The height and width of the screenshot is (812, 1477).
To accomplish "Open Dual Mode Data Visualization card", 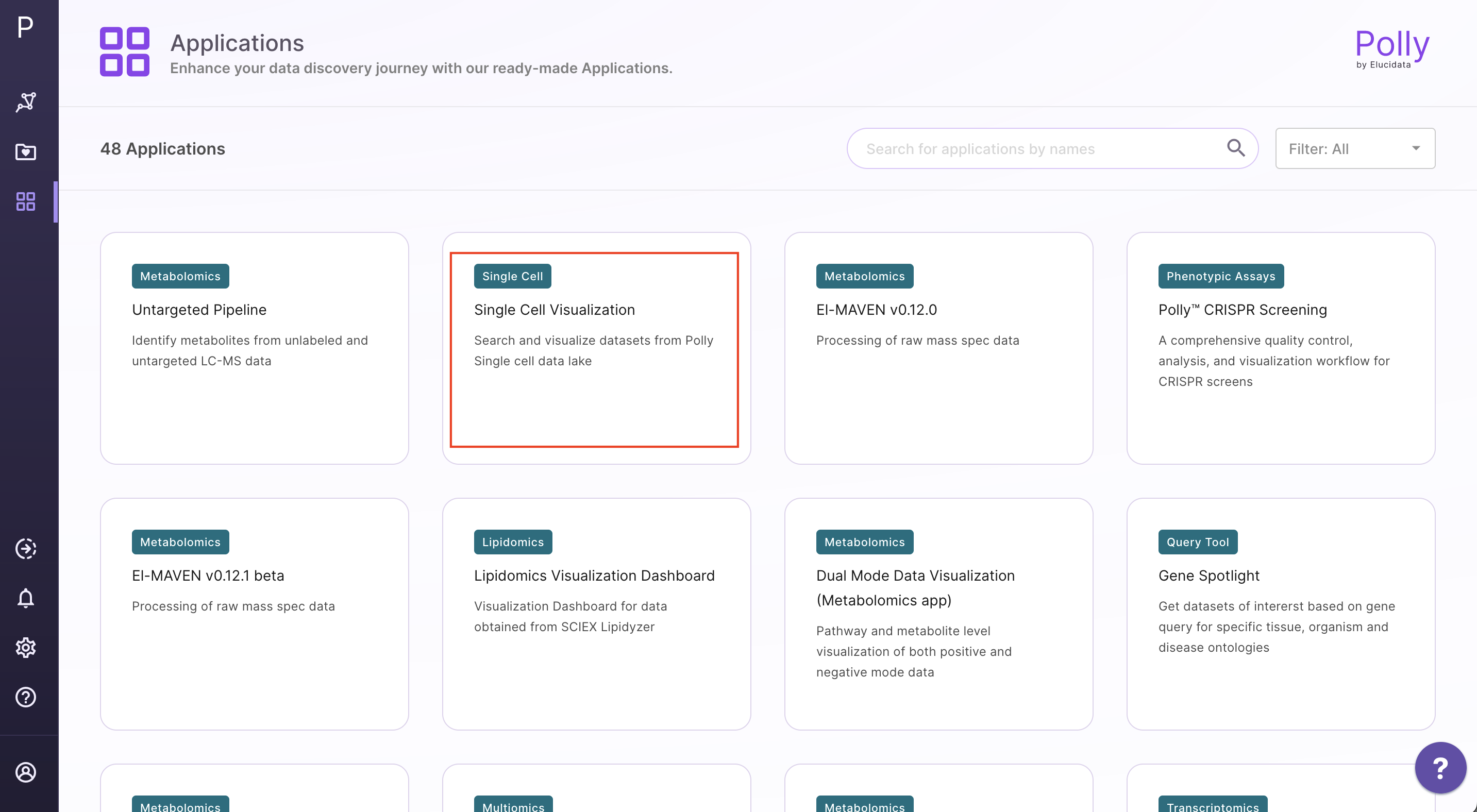I will point(938,614).
